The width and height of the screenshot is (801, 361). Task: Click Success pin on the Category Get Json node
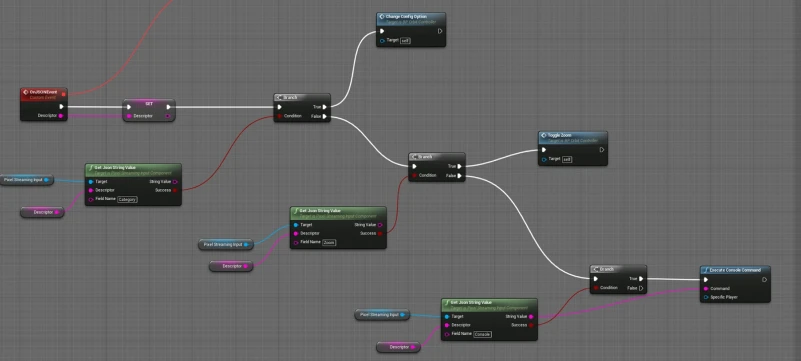pyautogui.click(x=175, y=190)
